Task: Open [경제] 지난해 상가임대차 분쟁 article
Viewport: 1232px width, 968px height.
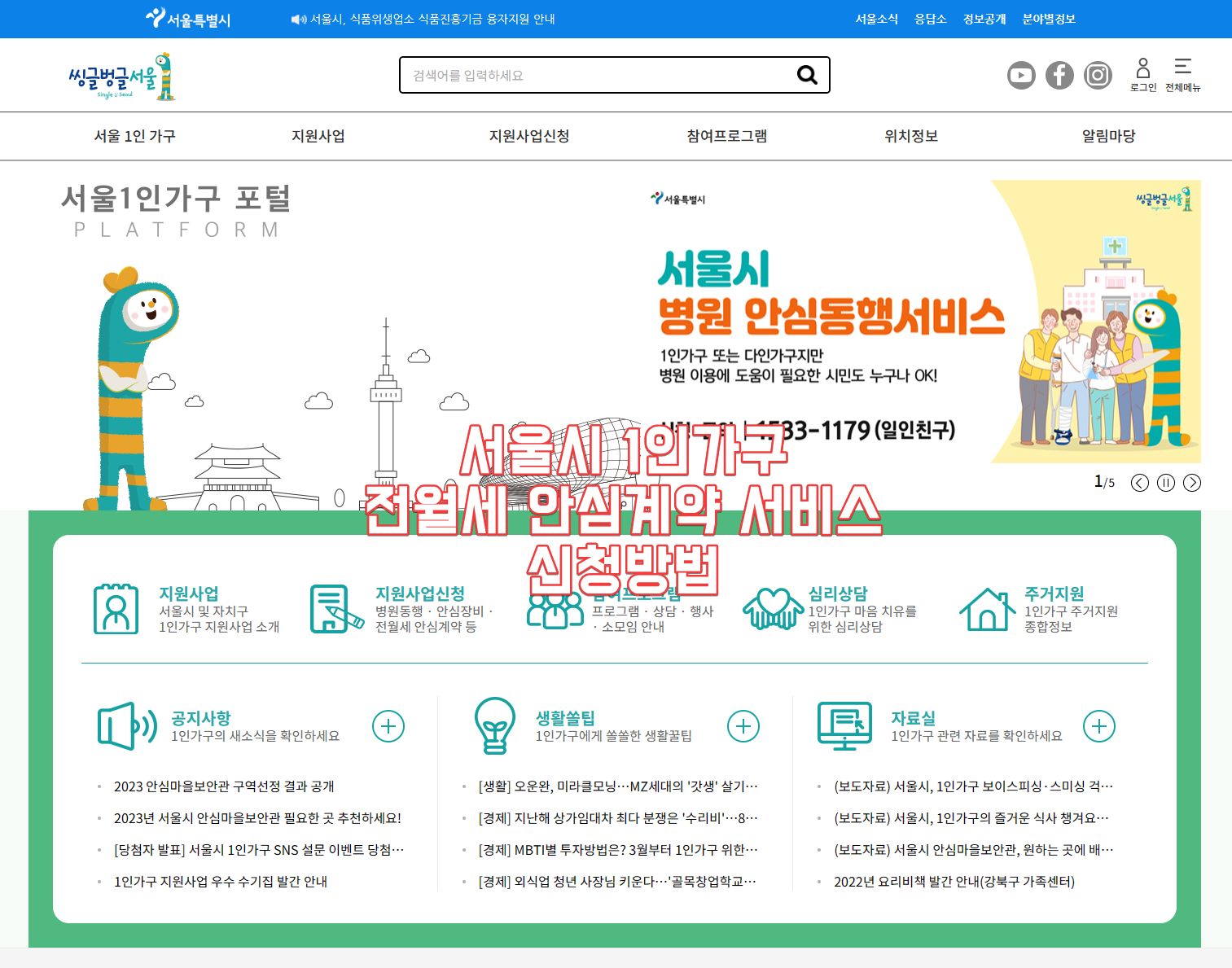Action: tap(618, 818)
